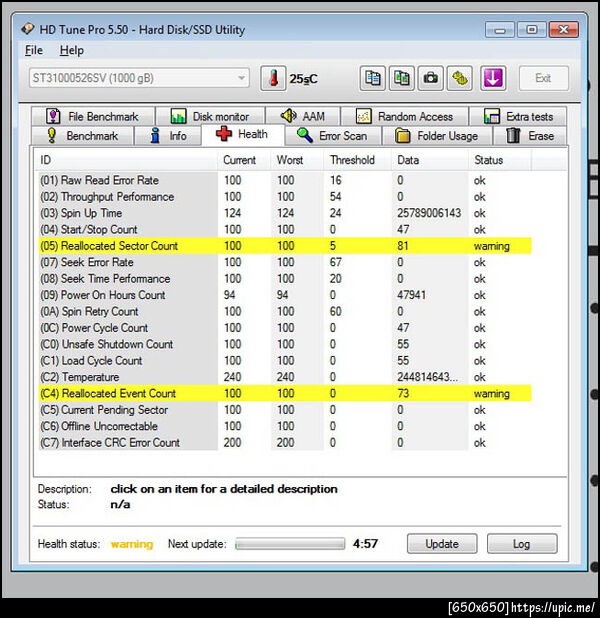Switch to the File Benchmark tab

pyautogui.click(x=93, y=116)
